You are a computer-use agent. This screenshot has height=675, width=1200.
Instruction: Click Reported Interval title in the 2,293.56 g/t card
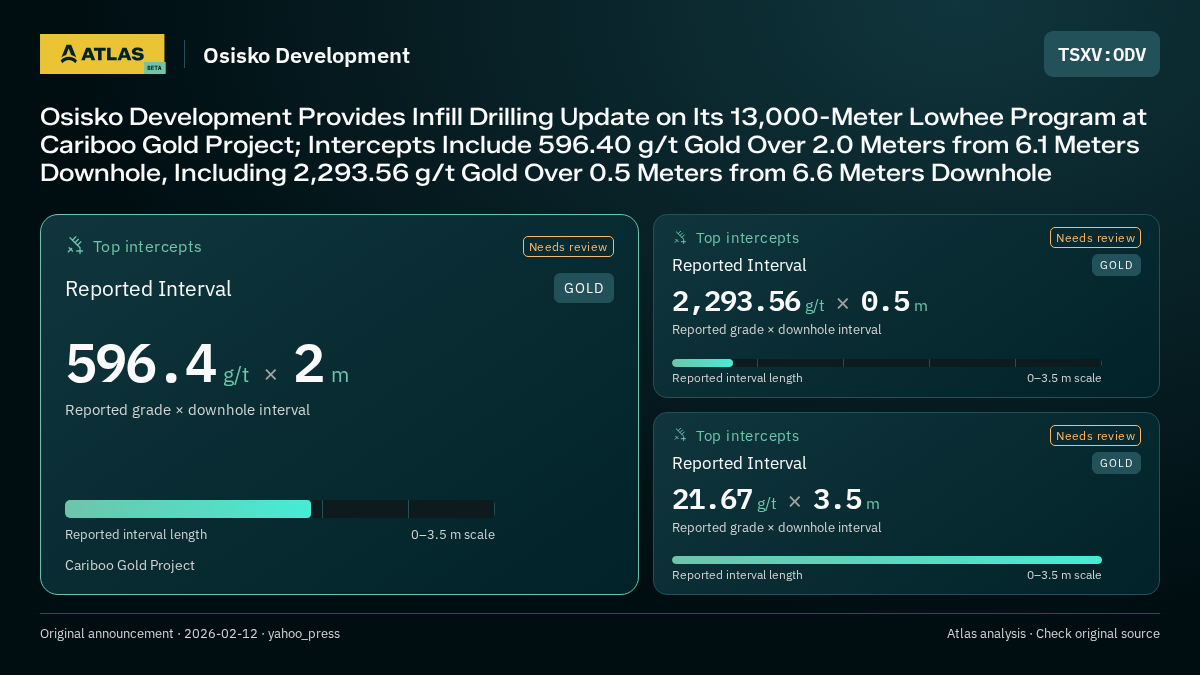739,265
